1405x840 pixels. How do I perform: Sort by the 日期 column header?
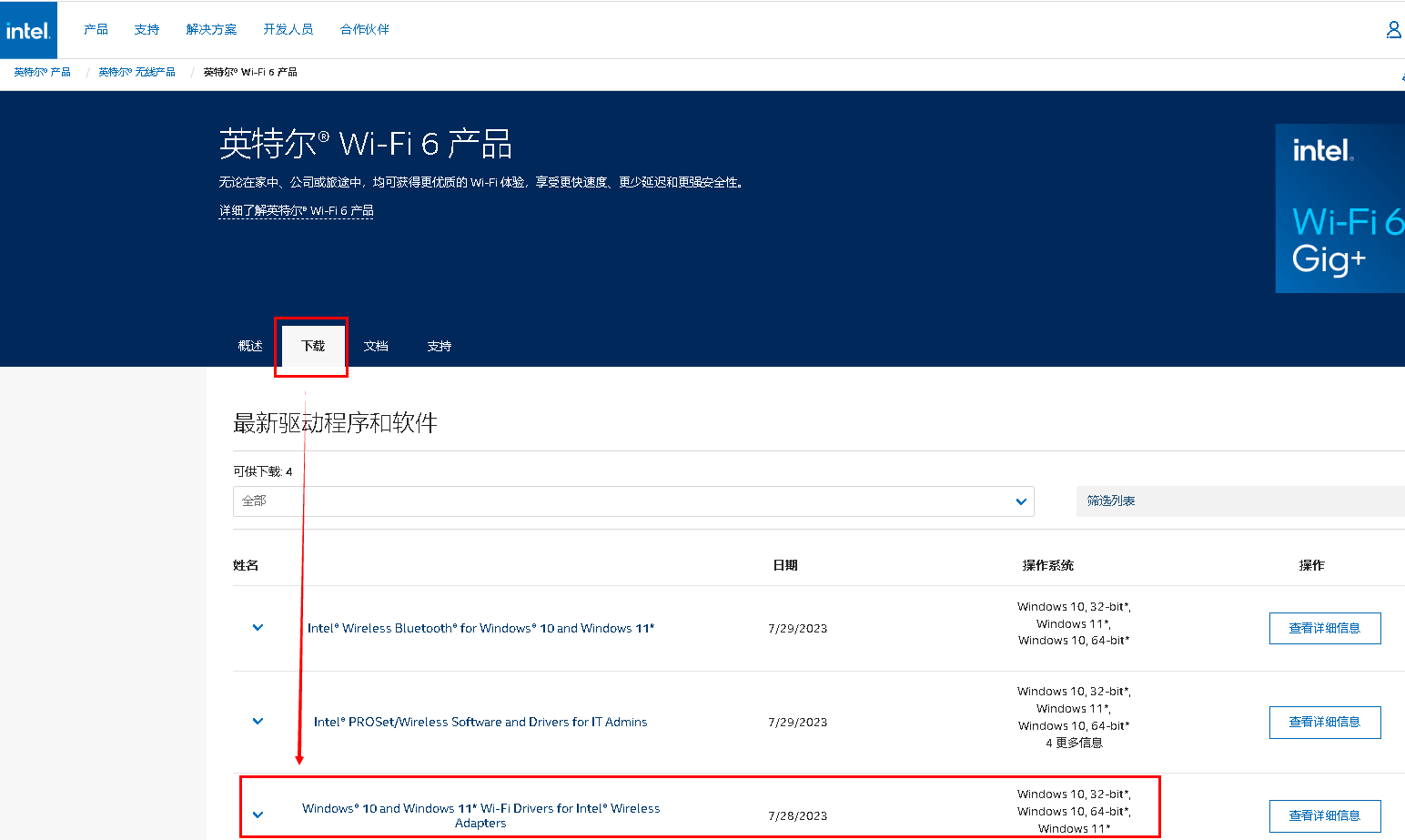pos(785,565)
